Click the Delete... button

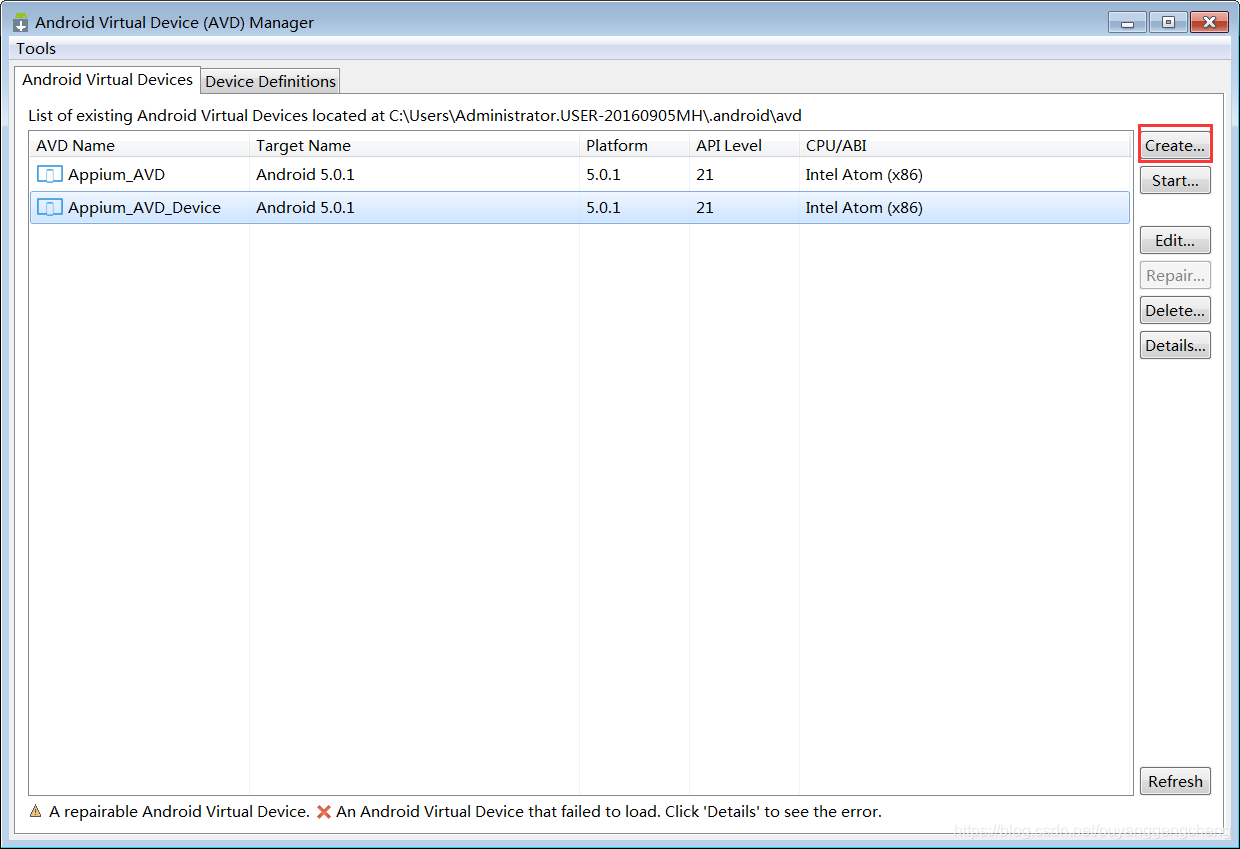coord(1175,311)
